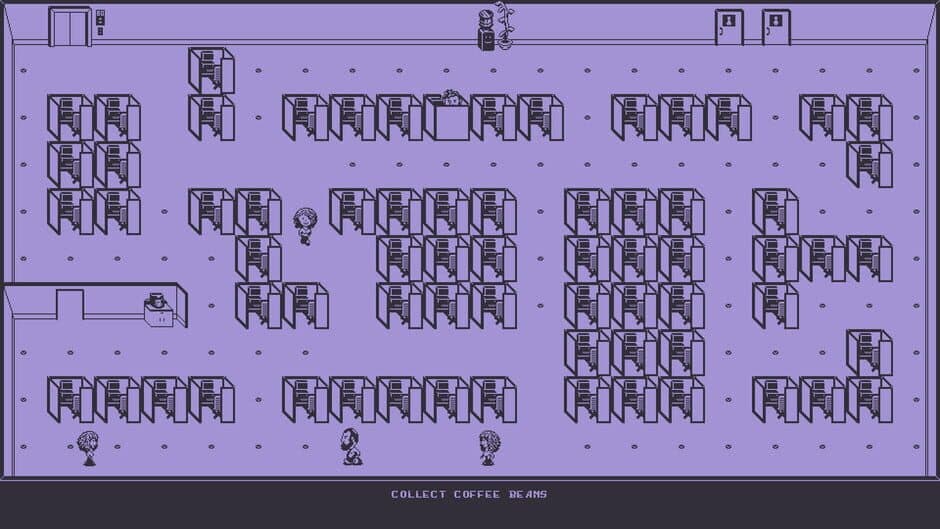Click the person seated at the open desk
940x529 pixels.
coord(452,100)
